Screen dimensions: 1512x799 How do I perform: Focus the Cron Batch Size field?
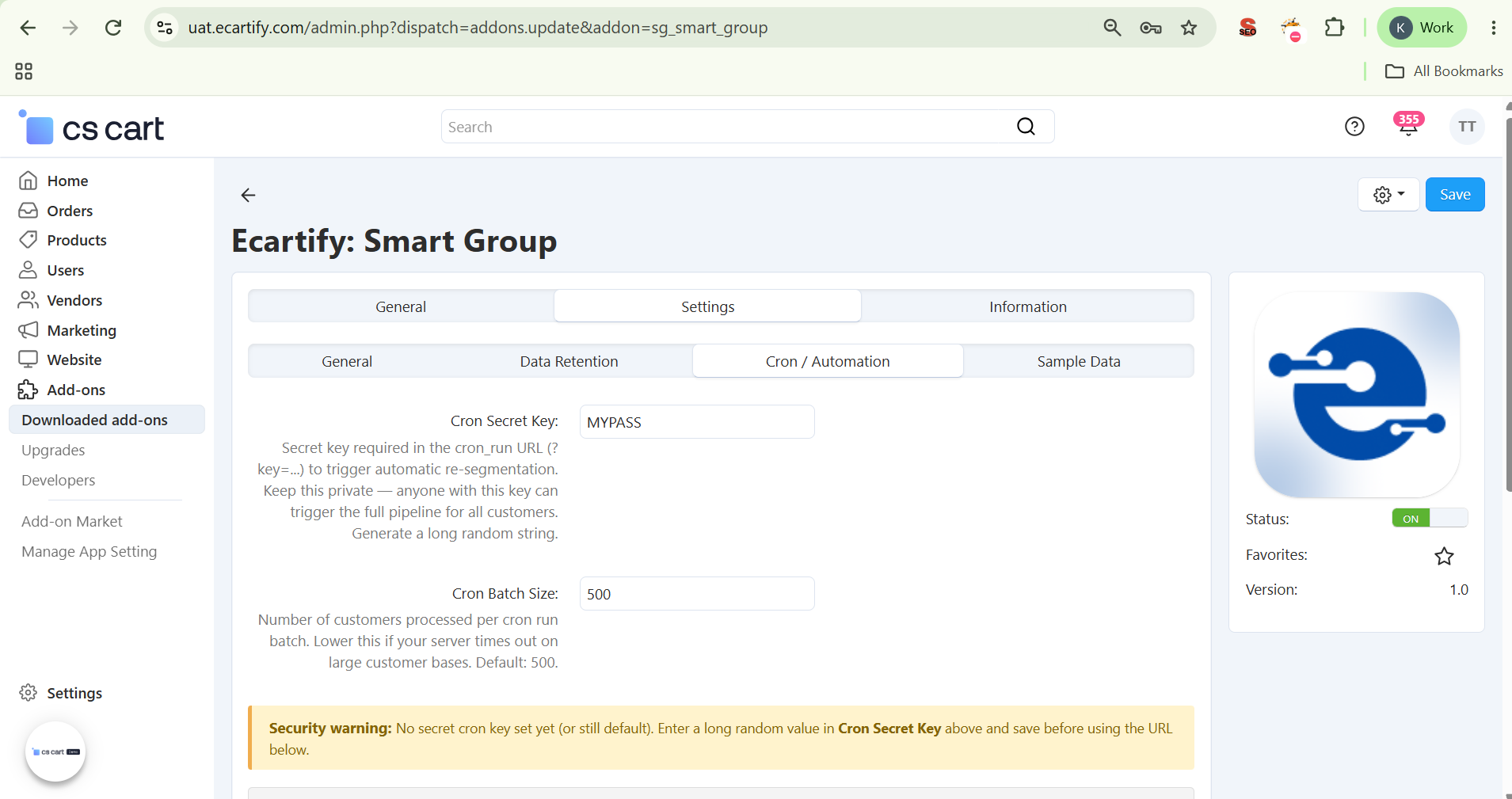click(697, 594)
